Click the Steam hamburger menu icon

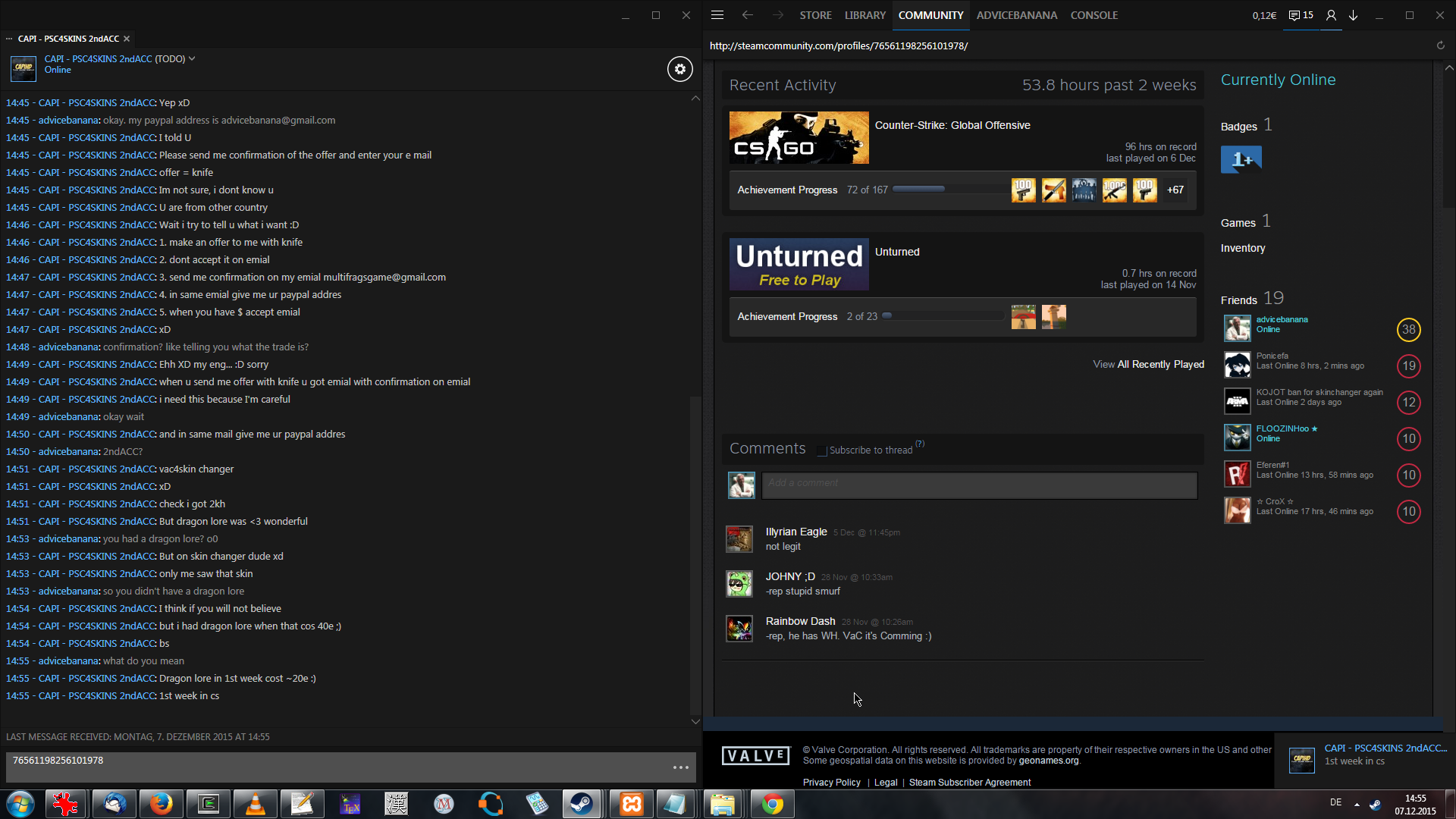717,15
